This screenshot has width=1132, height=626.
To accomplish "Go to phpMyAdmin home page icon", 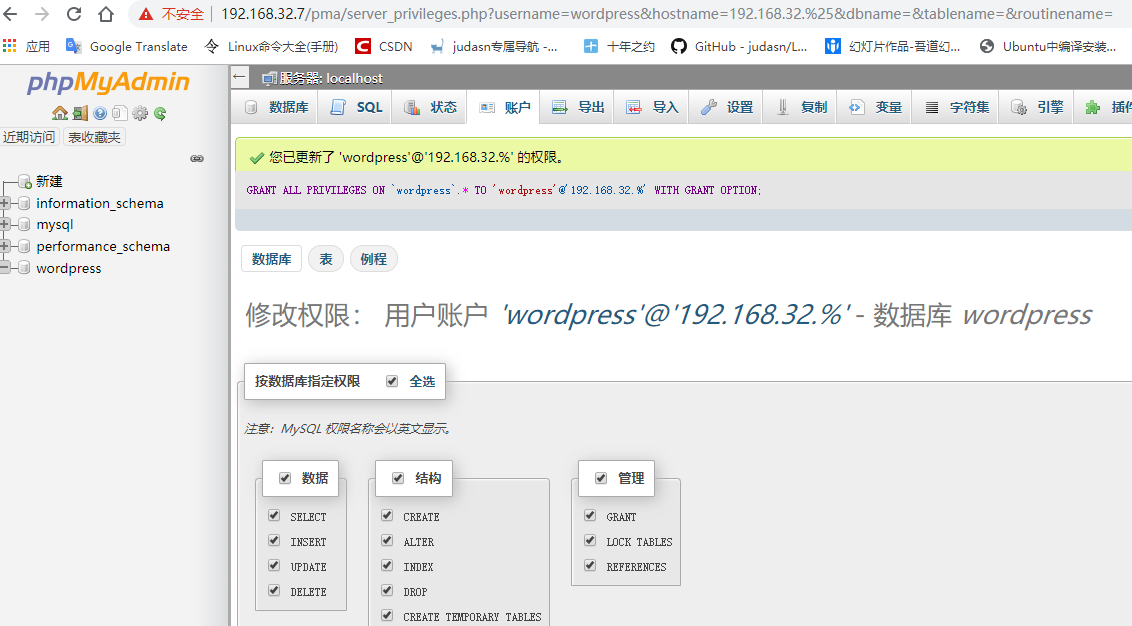I will (59, 113).
